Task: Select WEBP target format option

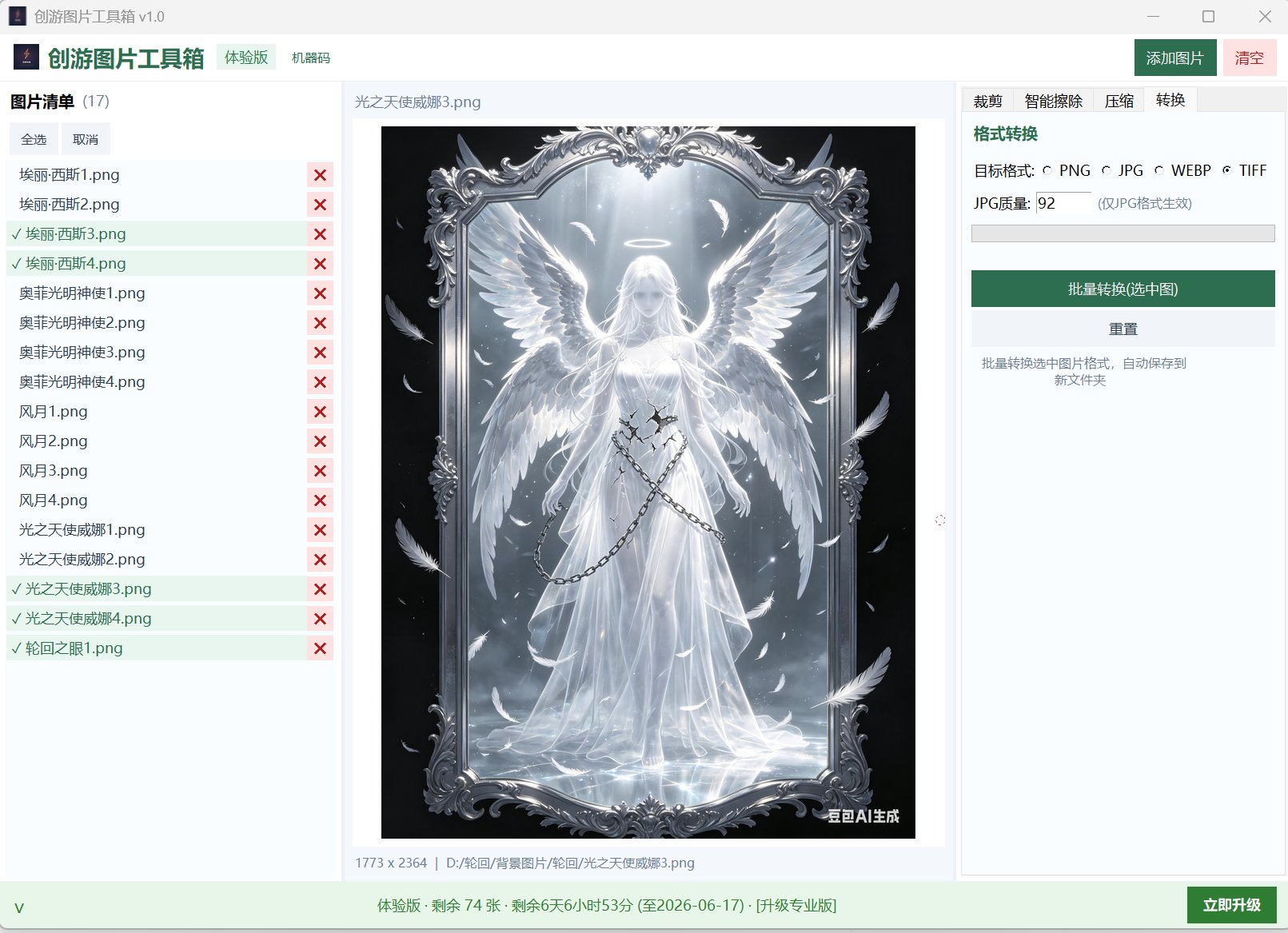Action: (x=1158, y=170)
